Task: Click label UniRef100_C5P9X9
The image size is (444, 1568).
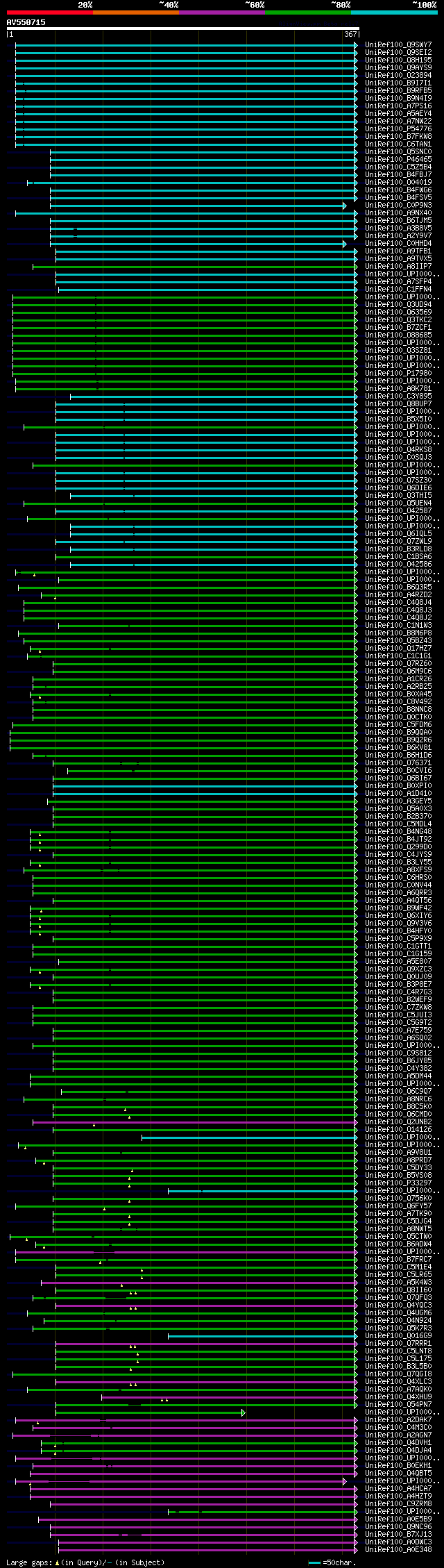Action: (398, 938)
